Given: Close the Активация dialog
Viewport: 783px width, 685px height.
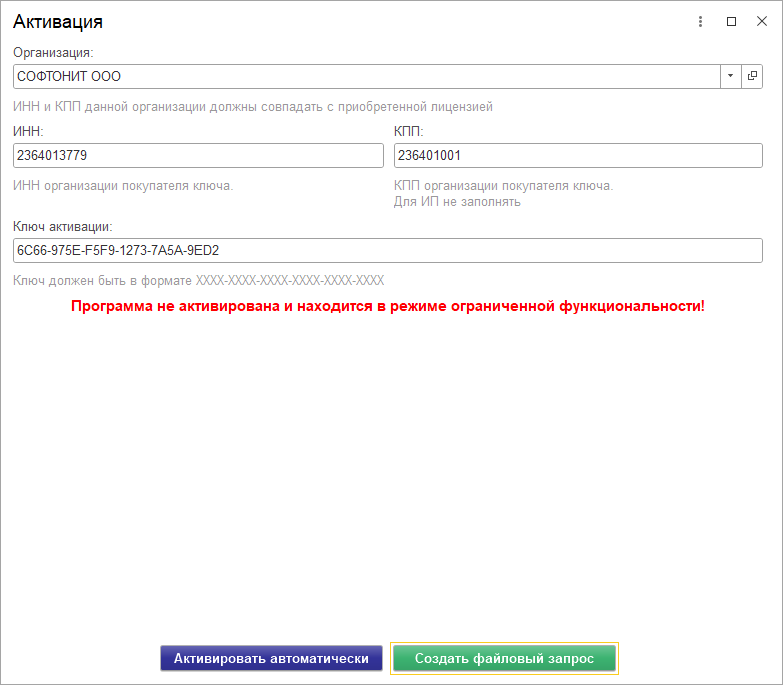Looking at the screenshot, I should 762,21.
